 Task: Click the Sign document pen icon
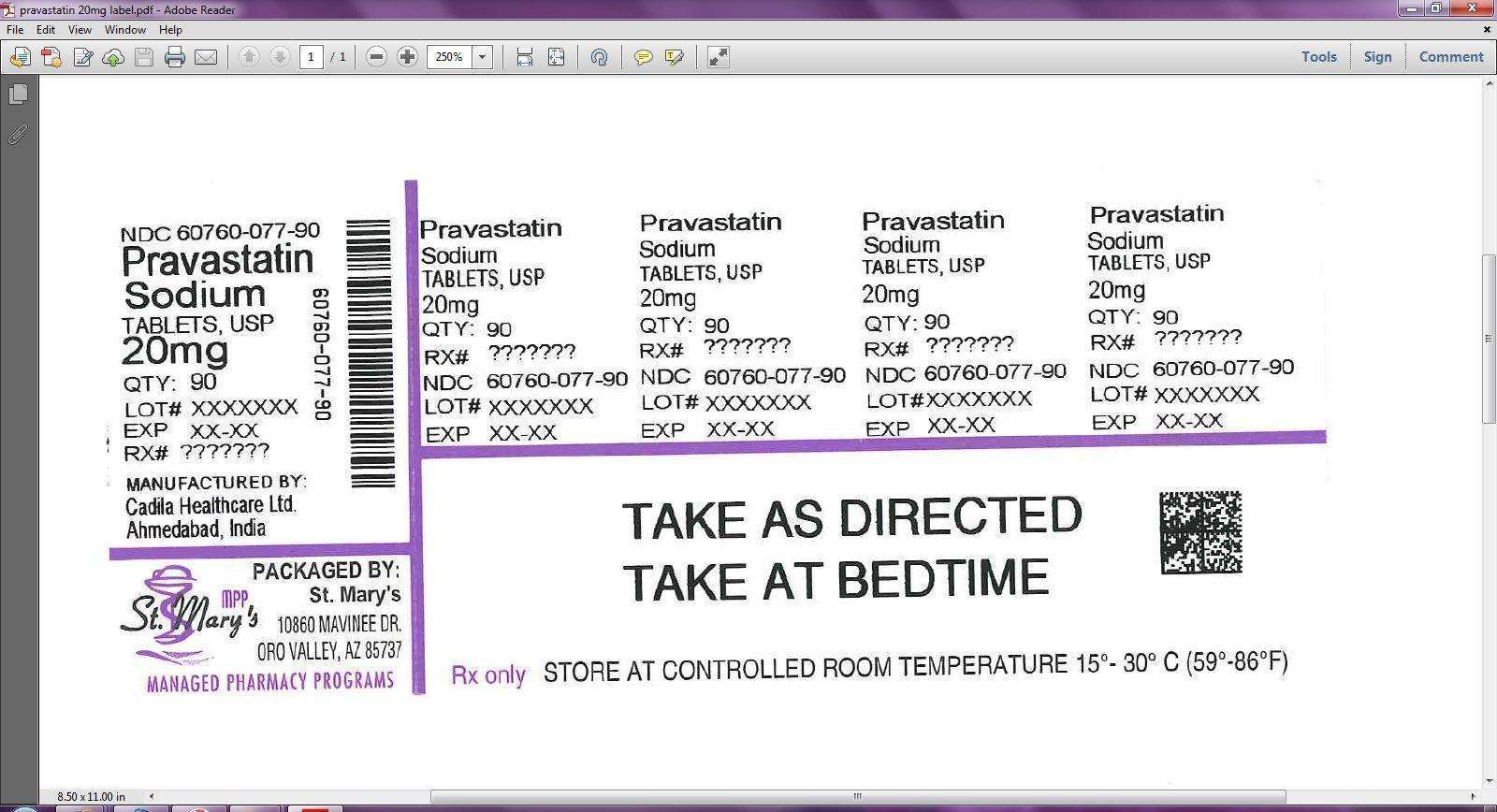click(82, 57)
